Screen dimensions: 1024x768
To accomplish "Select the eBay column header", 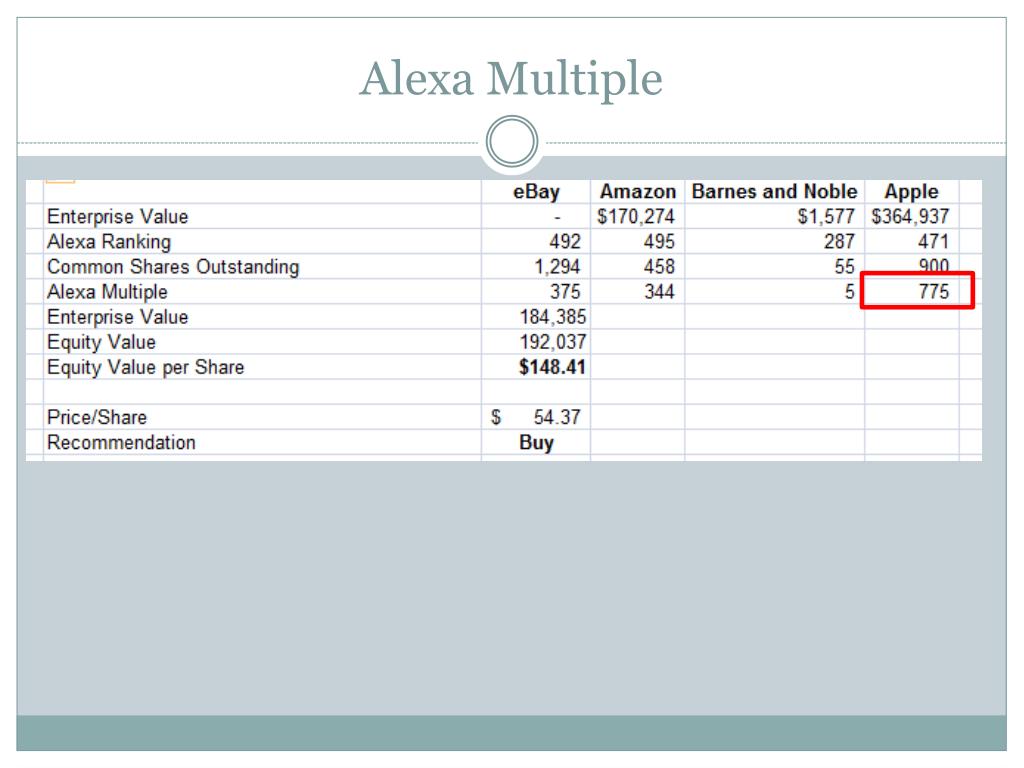I will [536, 192].
